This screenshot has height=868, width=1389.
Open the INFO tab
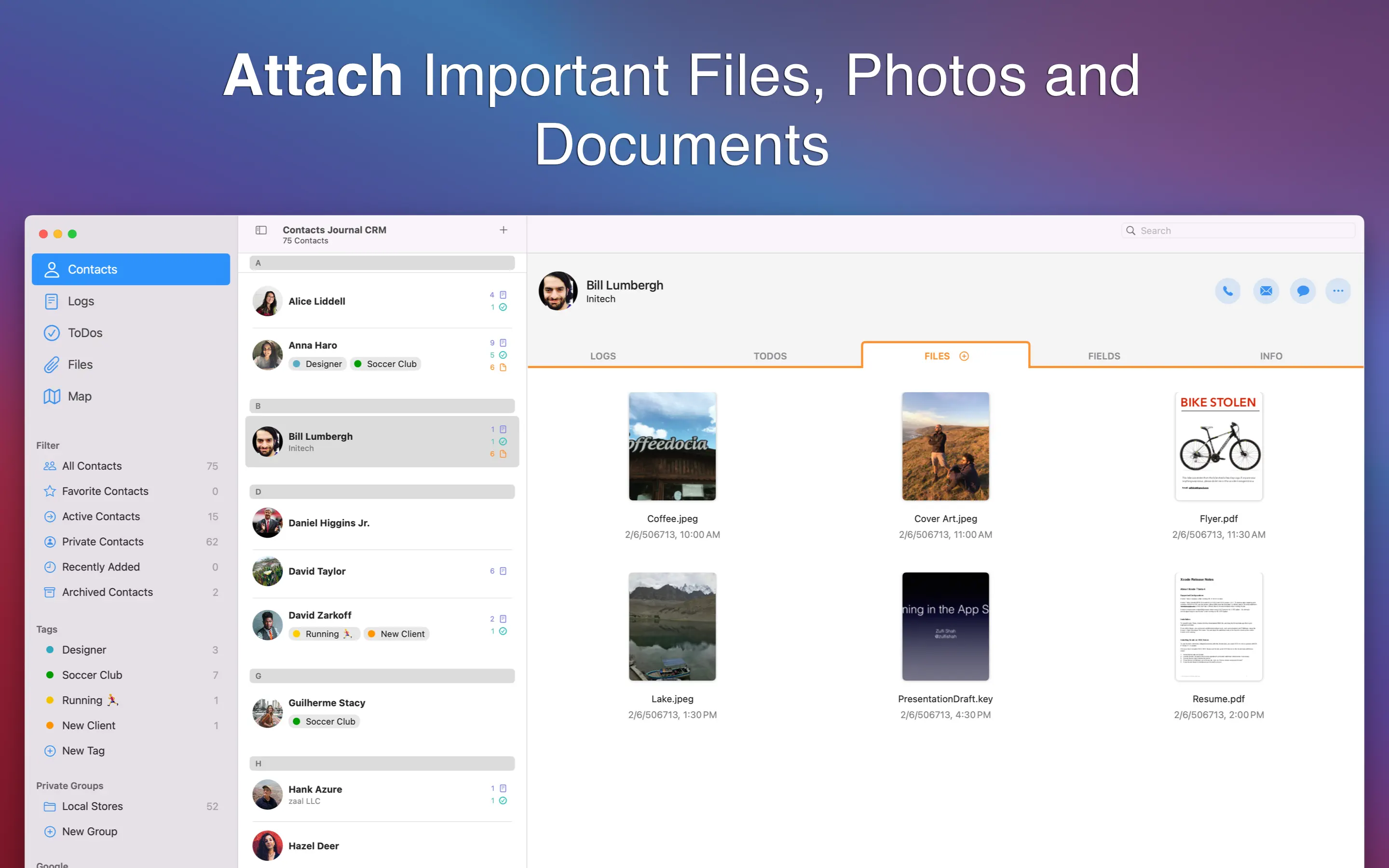[x=1270, y=356]
